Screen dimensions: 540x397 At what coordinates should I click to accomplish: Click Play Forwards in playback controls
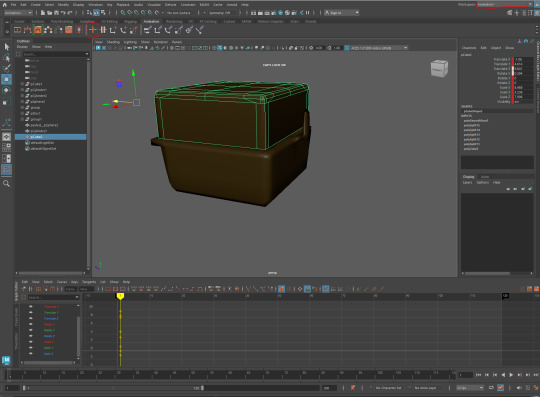click(x=511, y=375)
